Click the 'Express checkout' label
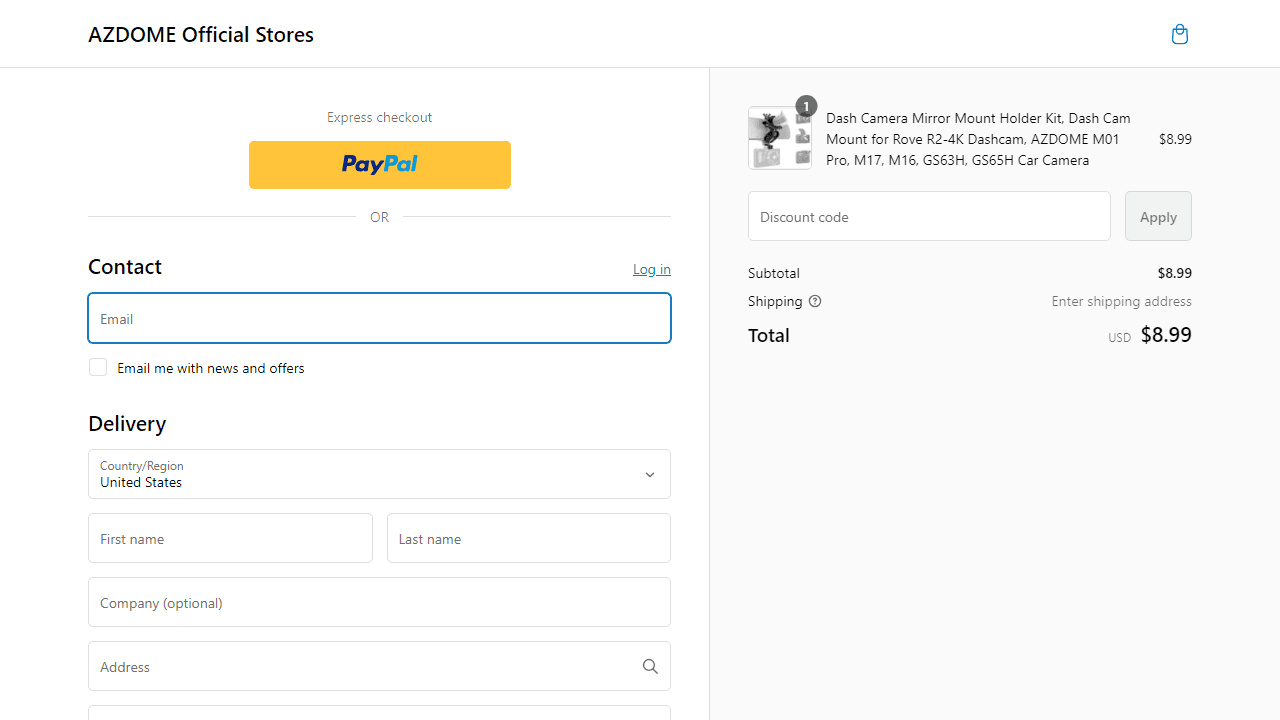The height and width of the screenshot is (720, 1280). [x=379, y=117]
